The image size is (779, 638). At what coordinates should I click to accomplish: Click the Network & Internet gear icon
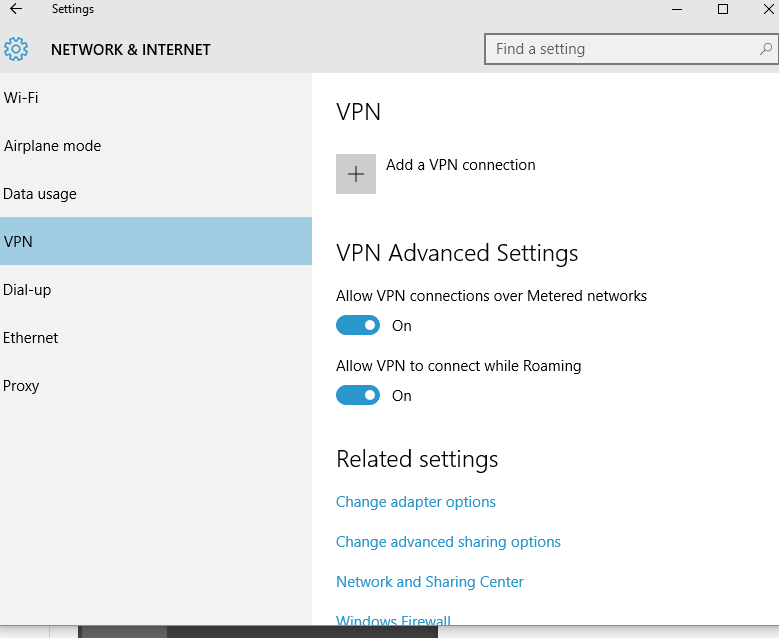(x=16, y=49)
